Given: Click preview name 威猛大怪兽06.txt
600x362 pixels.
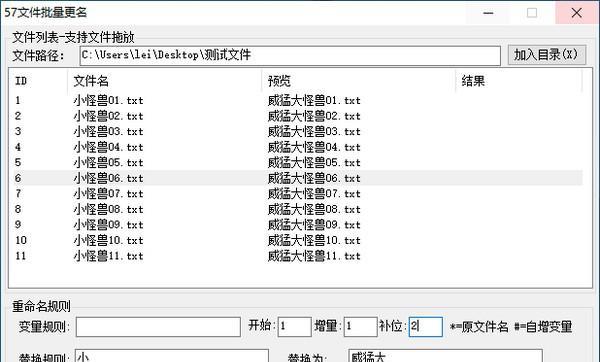Looking at the screenshot, I should pyautogui.click(x=314, y=178).
